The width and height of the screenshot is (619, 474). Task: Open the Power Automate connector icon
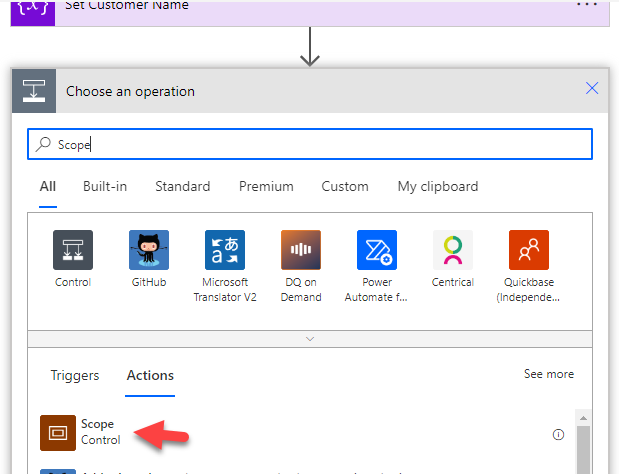pos(377,250)
